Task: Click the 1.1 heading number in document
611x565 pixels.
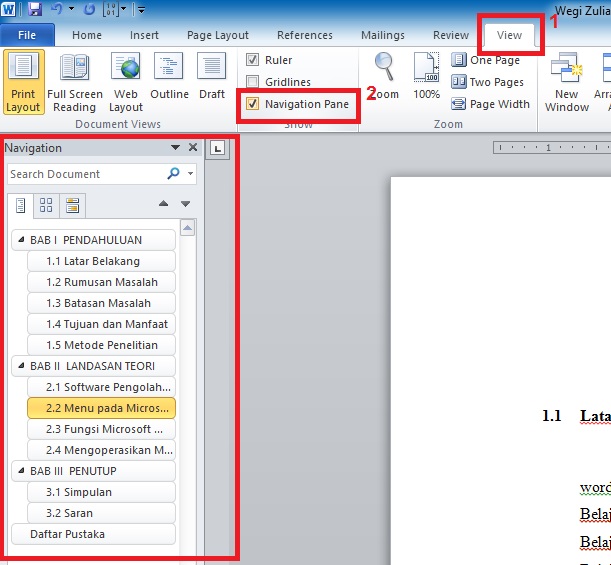Action: tap(551, 416)
